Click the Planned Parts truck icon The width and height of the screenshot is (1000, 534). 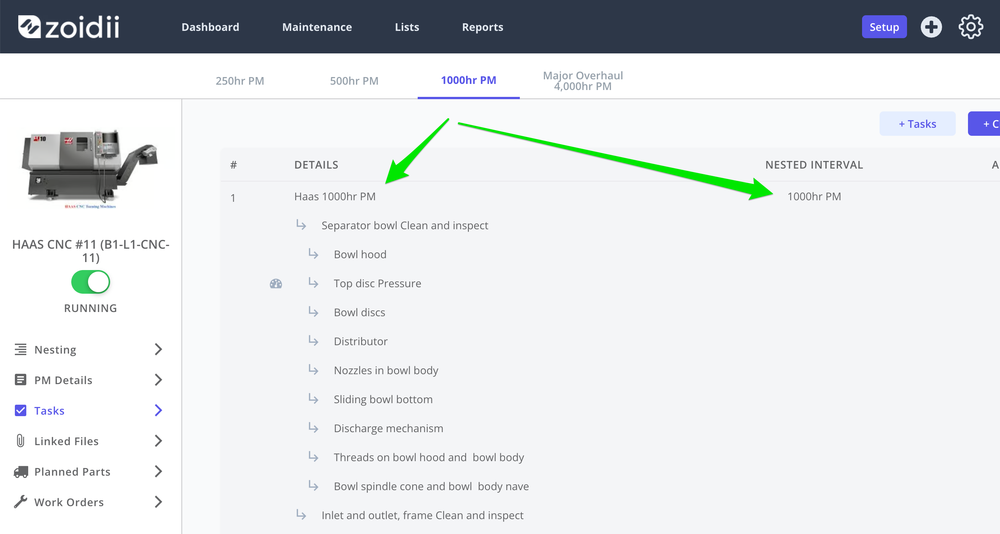[x=21, y=471]
